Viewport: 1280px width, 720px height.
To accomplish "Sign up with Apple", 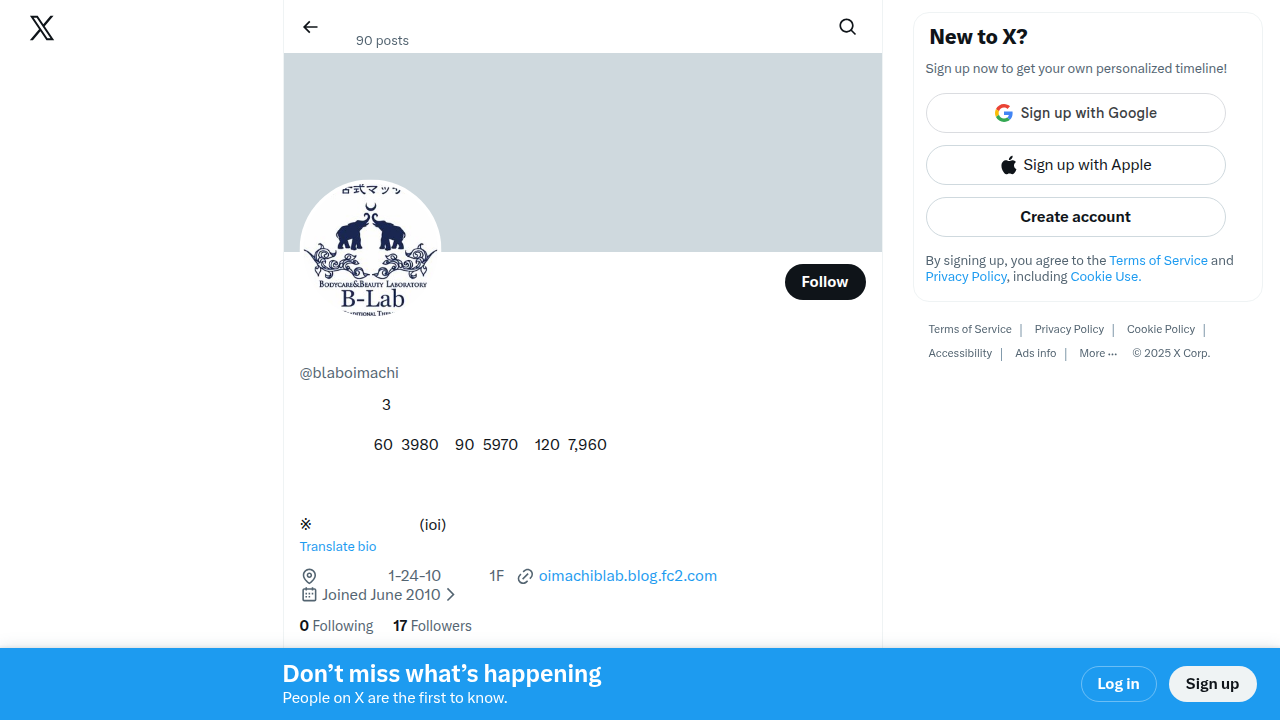I will pos(1075,165).
